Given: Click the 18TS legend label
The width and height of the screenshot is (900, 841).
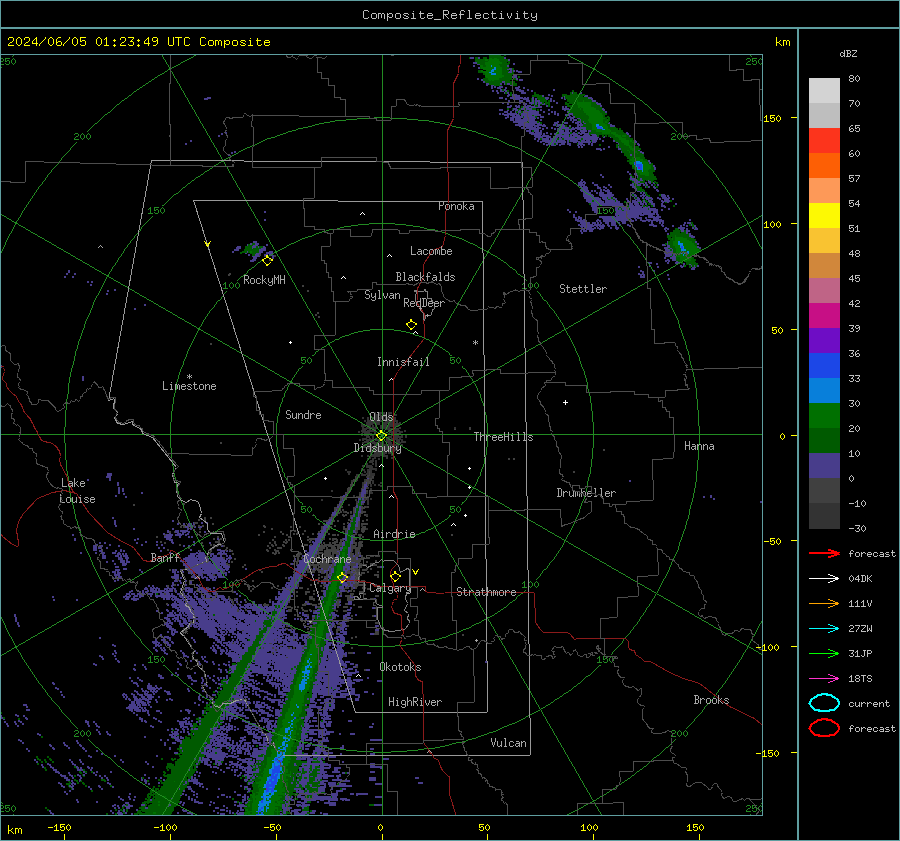Looking at the screenshot, I should click(860, 679).
